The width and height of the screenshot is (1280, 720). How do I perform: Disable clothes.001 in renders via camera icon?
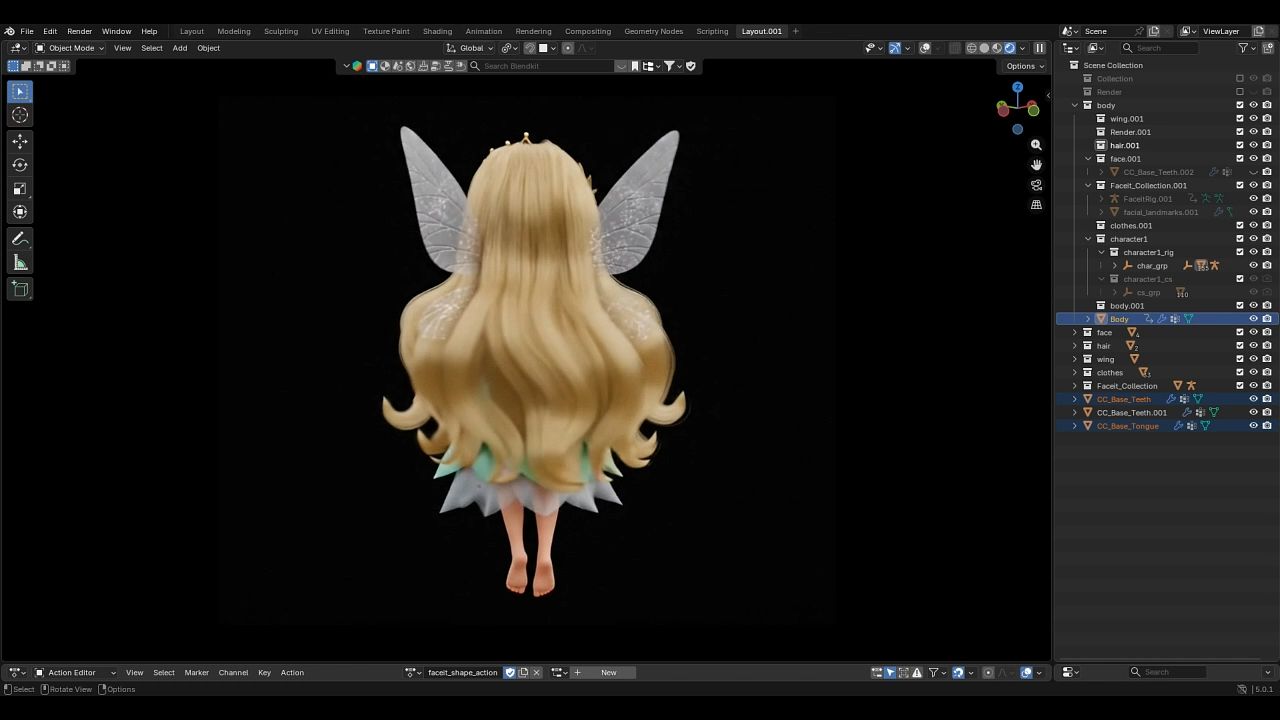[1267, 226]
